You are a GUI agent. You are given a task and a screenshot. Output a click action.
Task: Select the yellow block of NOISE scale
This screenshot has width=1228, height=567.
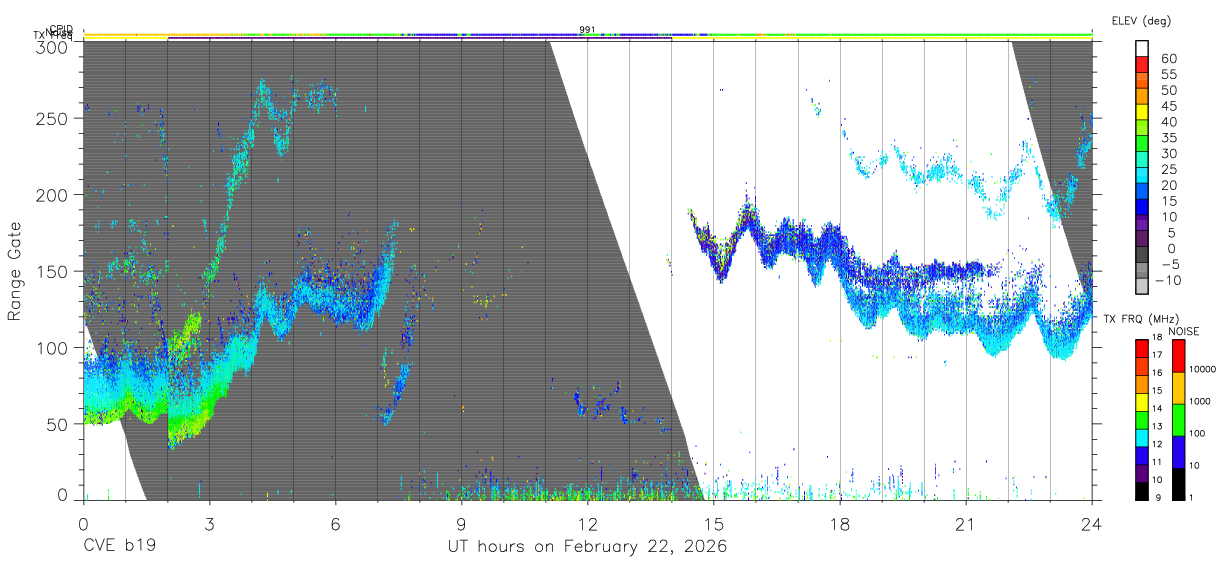1179,388
